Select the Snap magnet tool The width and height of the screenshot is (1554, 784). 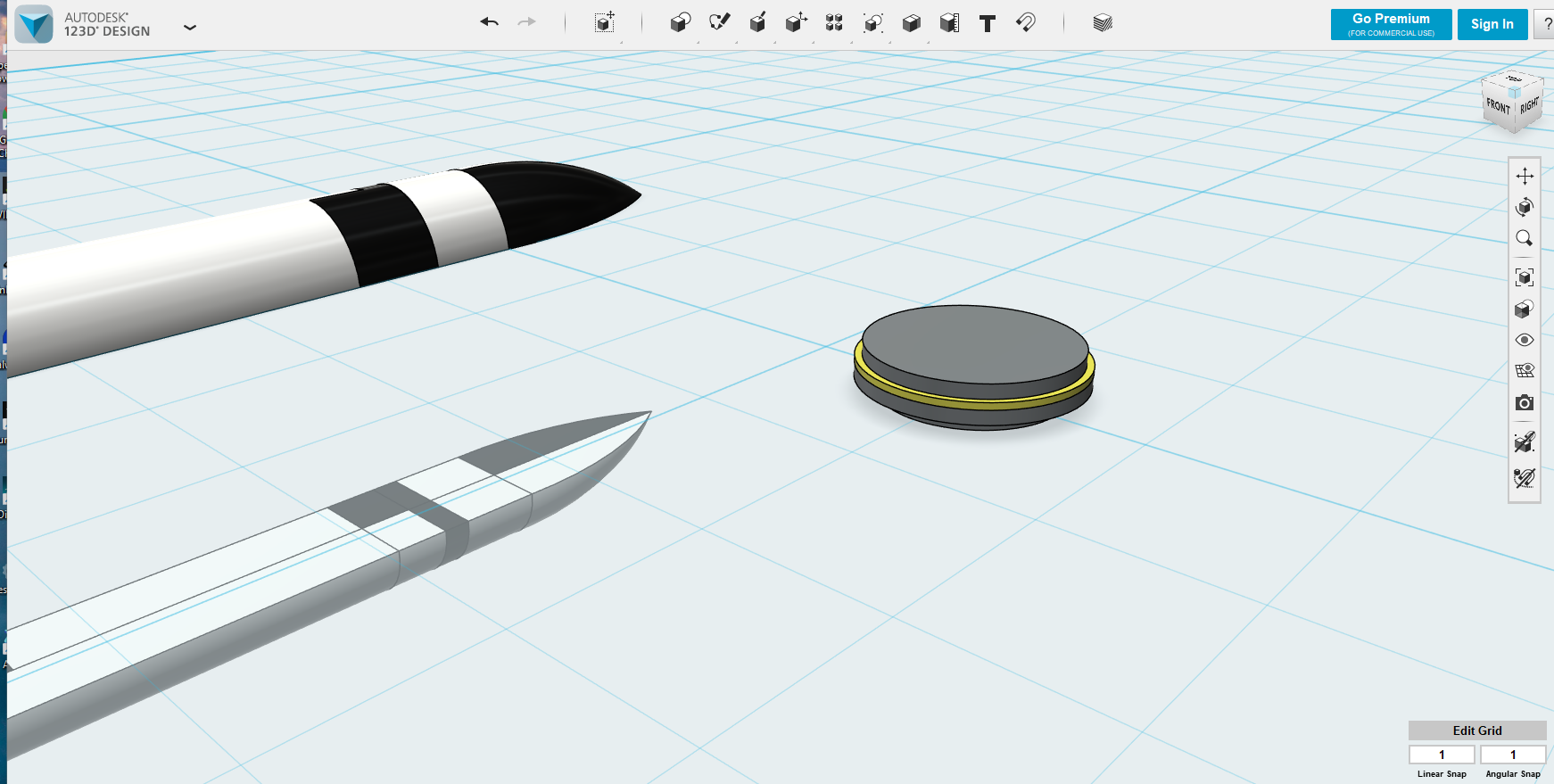(1026, 22)
